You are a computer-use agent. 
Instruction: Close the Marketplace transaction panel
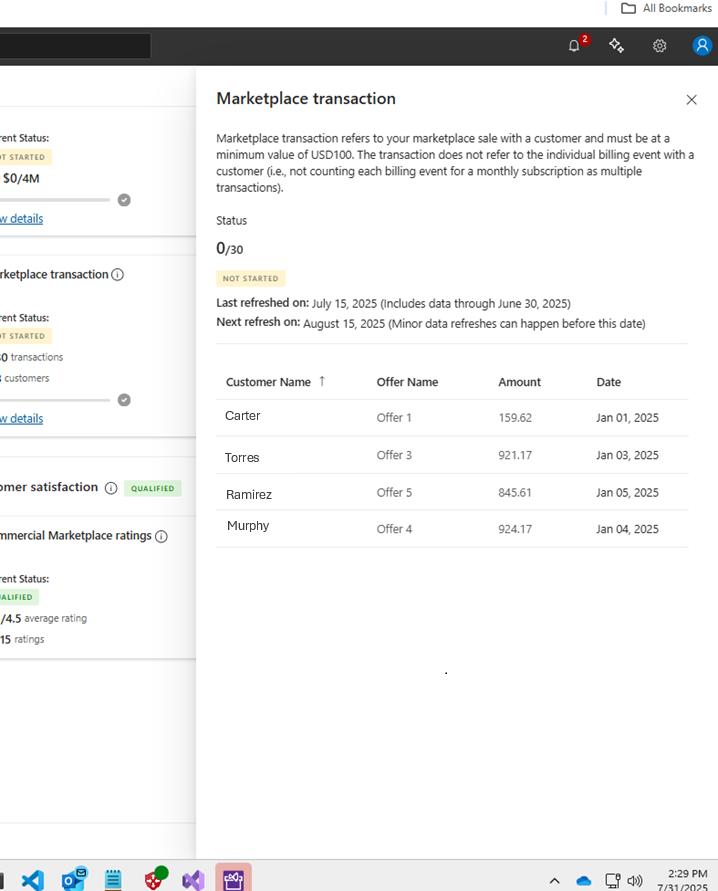point(691,100)
